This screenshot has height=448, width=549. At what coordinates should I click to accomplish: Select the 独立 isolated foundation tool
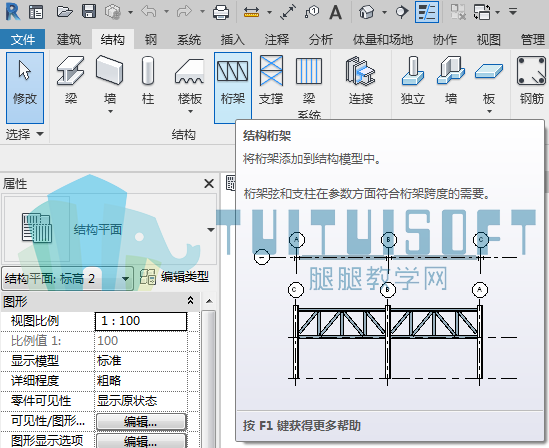(x=413, y=80)
